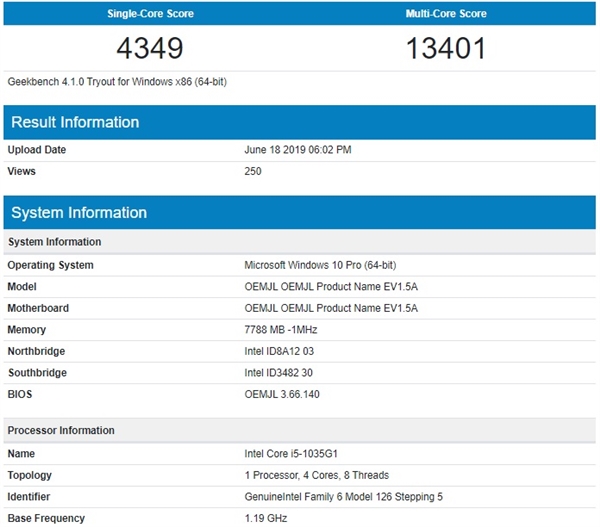Click the Views count 250
This screenshot has width=600, height=527.
point(253,171)
